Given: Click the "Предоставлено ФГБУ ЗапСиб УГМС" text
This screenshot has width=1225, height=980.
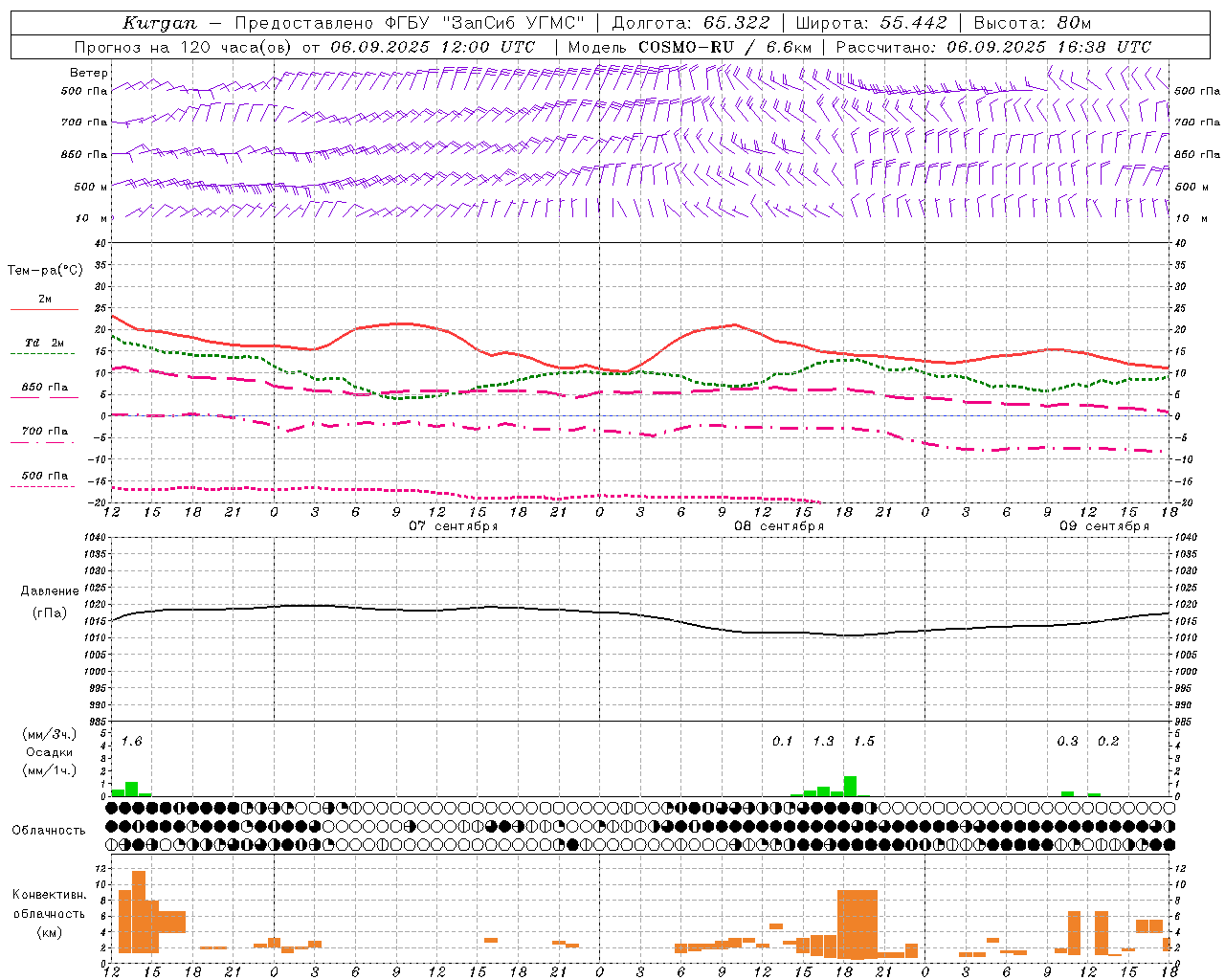Looking at the screenshot, I should click(x=409, y=23).
